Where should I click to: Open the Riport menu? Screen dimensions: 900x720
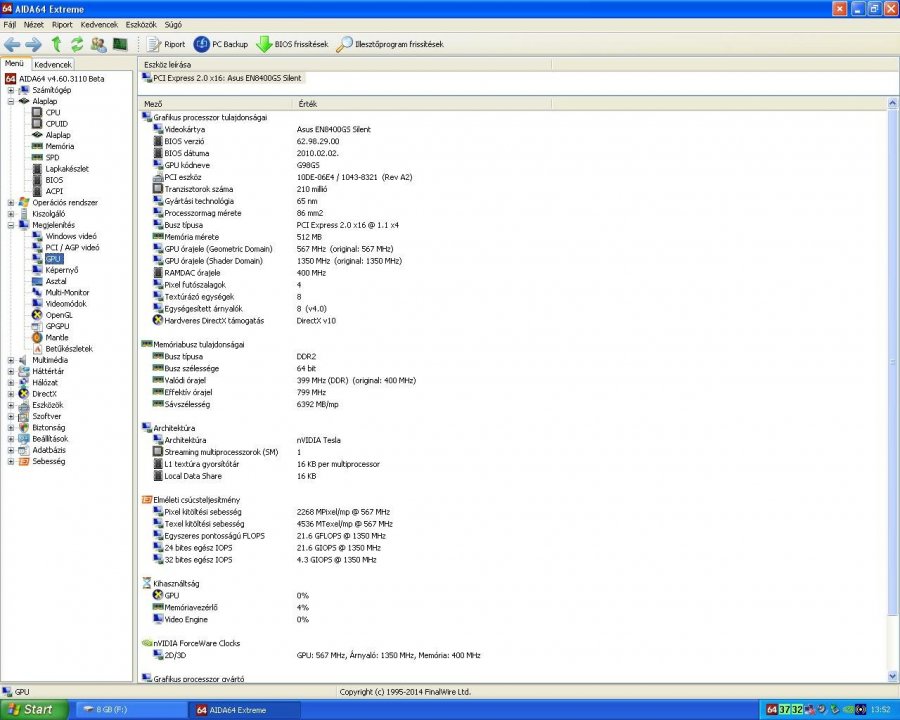[62, 25]
